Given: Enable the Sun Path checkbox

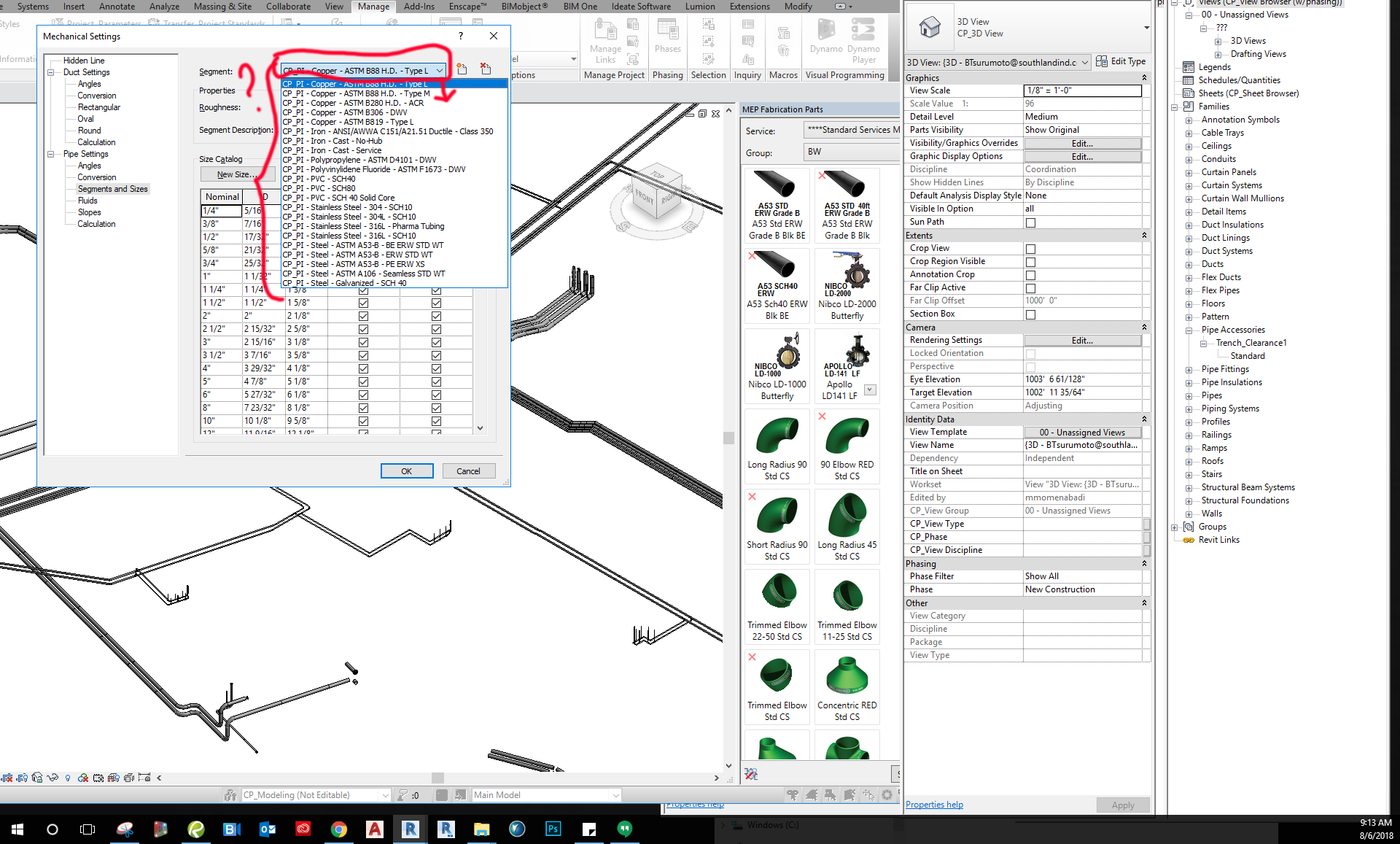Looking at the screenshot, I should coord(1030,222).
